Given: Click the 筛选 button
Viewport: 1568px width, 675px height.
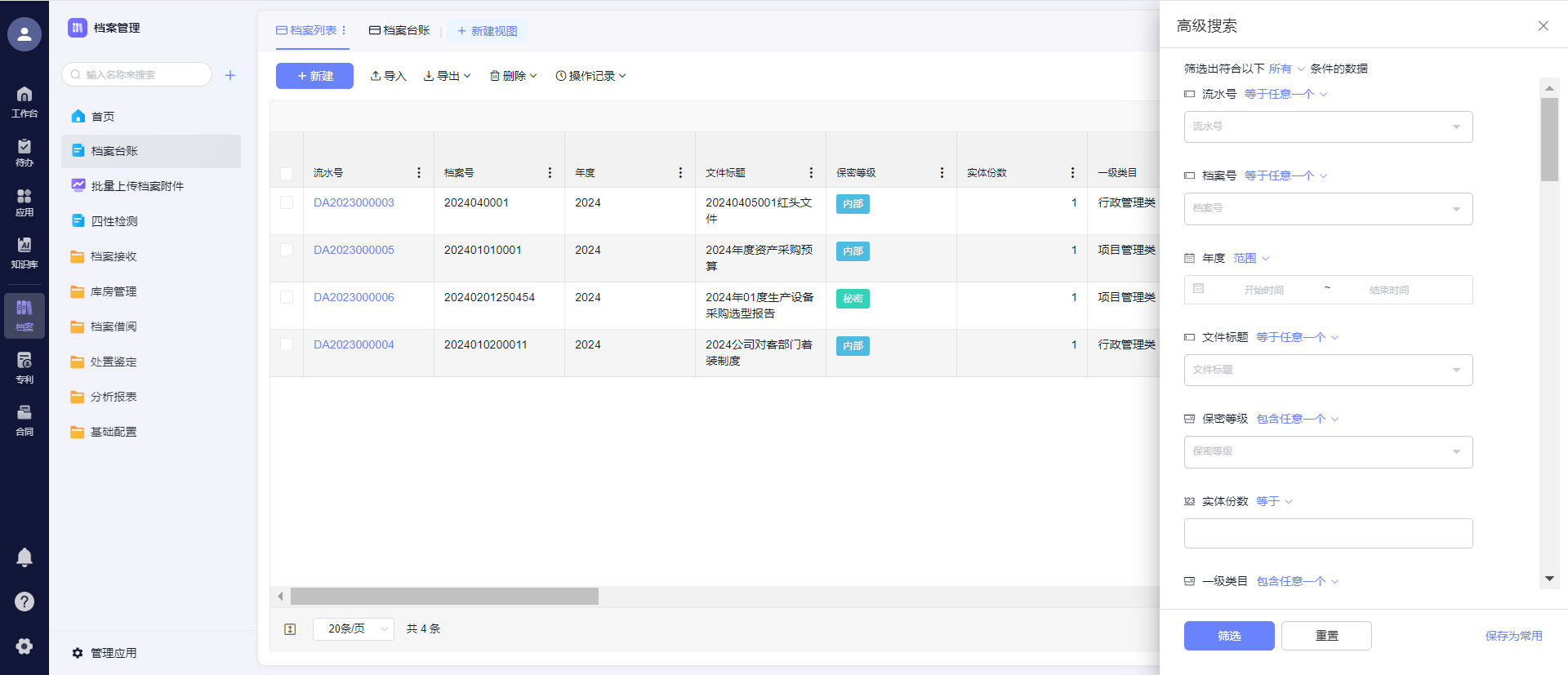Looking at the screenshot, I should pyautogui.click(x=1228, y=636).
